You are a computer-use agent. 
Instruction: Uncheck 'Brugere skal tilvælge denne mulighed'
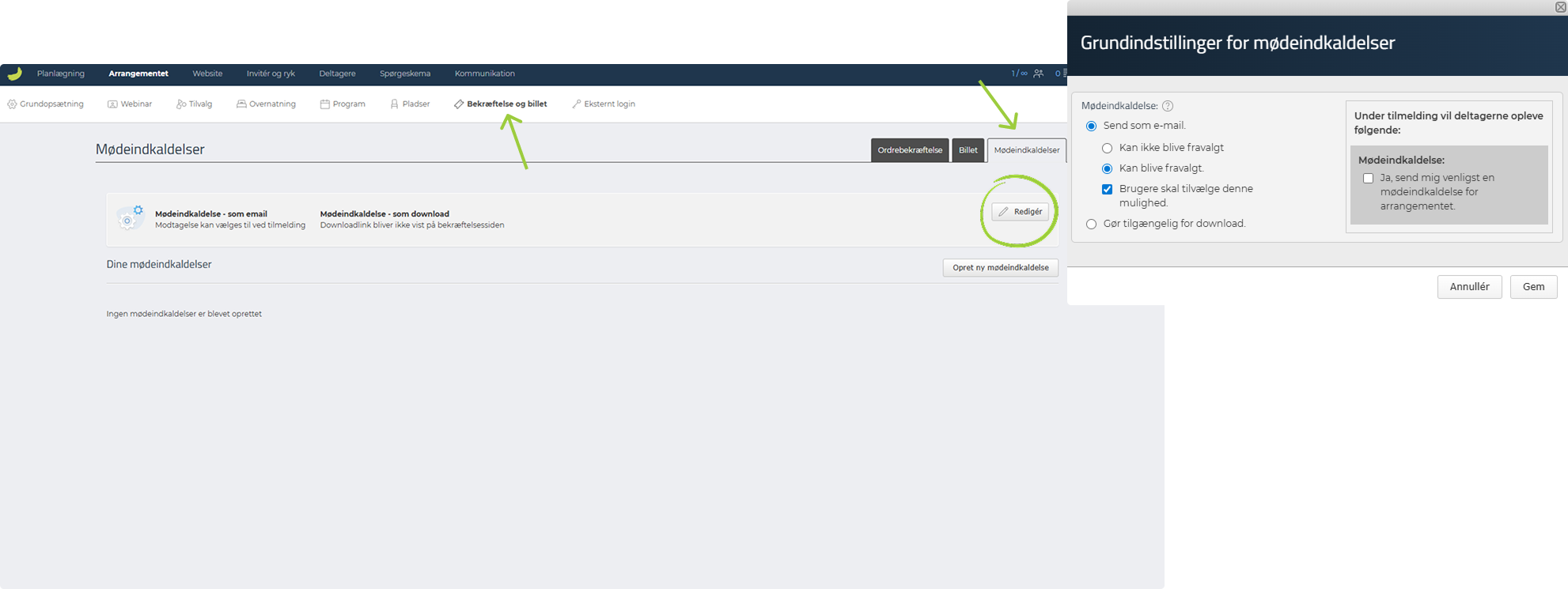(1108, 190)
